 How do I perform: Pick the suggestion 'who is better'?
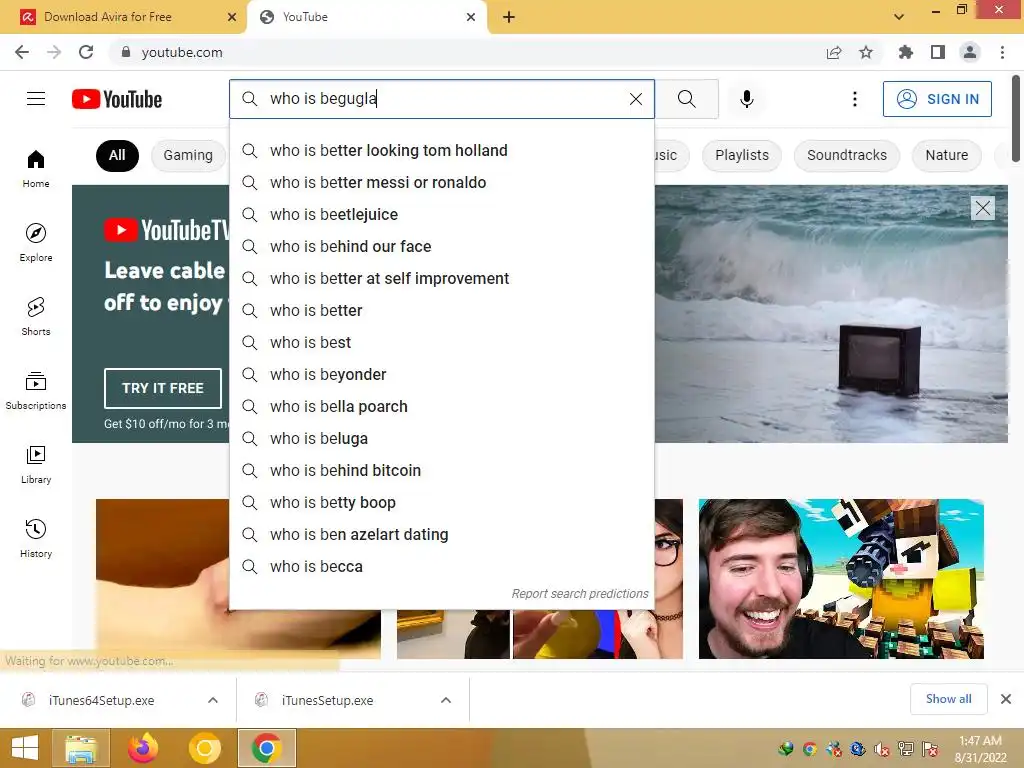pos(442,310)
